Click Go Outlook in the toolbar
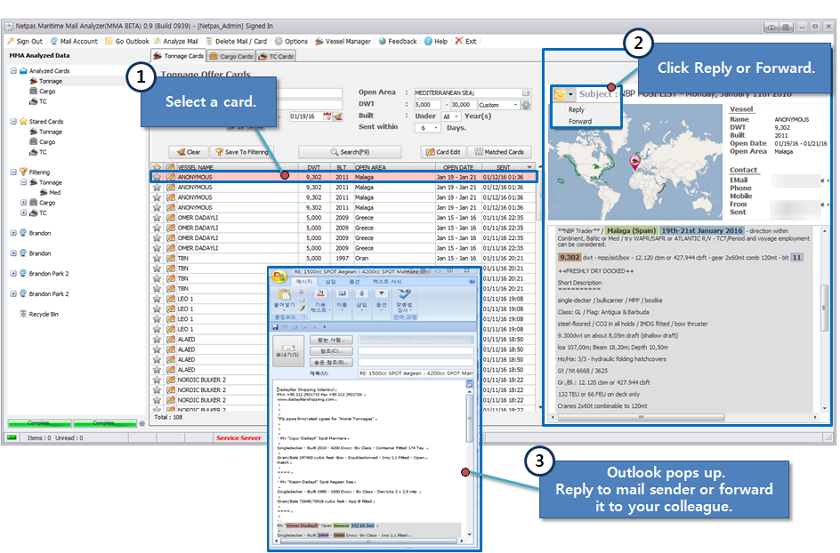Viewport: 840px width, 553px height. tap(127, 41)
